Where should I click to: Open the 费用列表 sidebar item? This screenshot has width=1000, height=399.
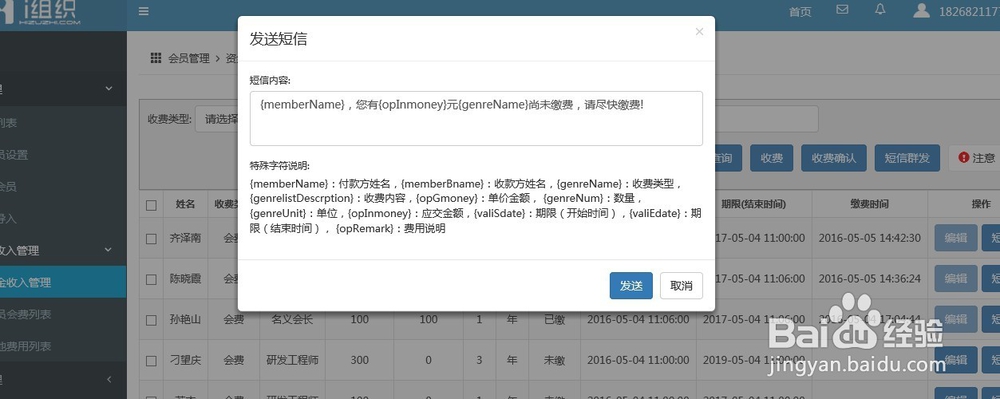[x=63, y=346]
